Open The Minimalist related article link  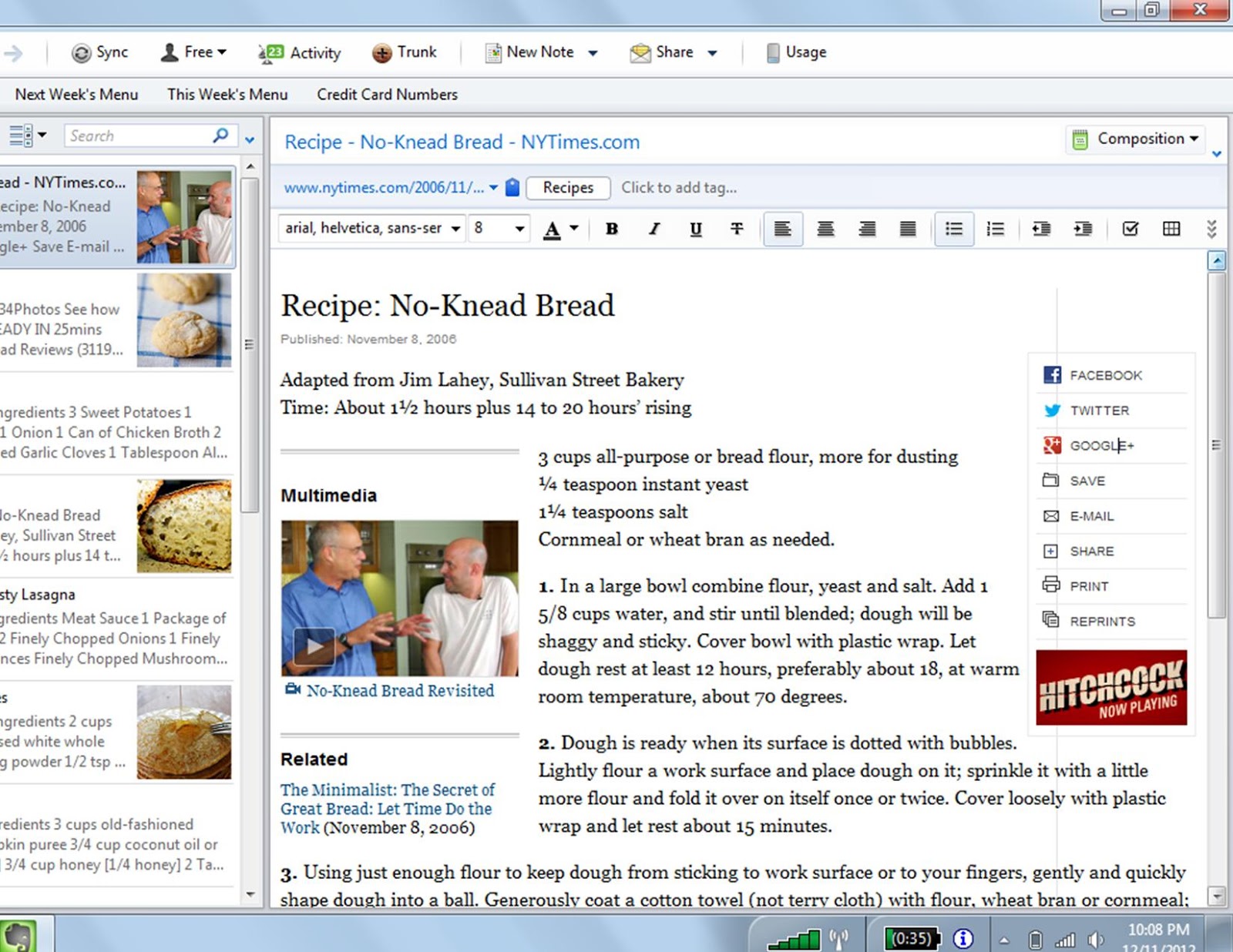coord(388,809)
